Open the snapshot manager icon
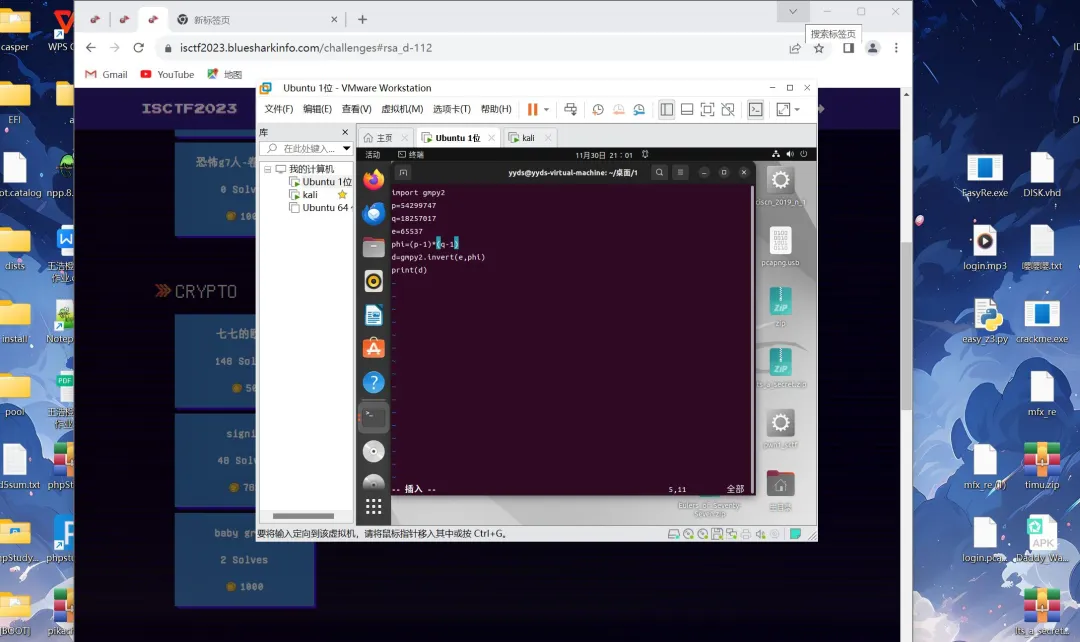 pos(639,110)
